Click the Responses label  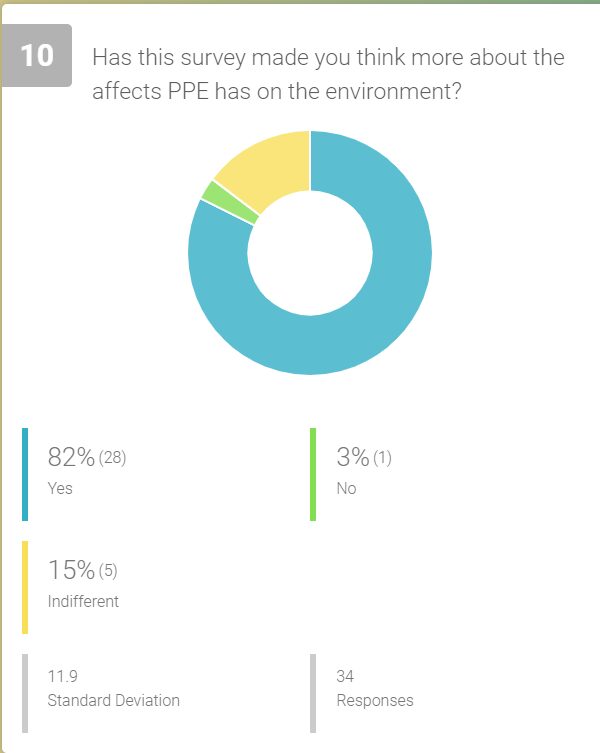click(x=374, y=700)
